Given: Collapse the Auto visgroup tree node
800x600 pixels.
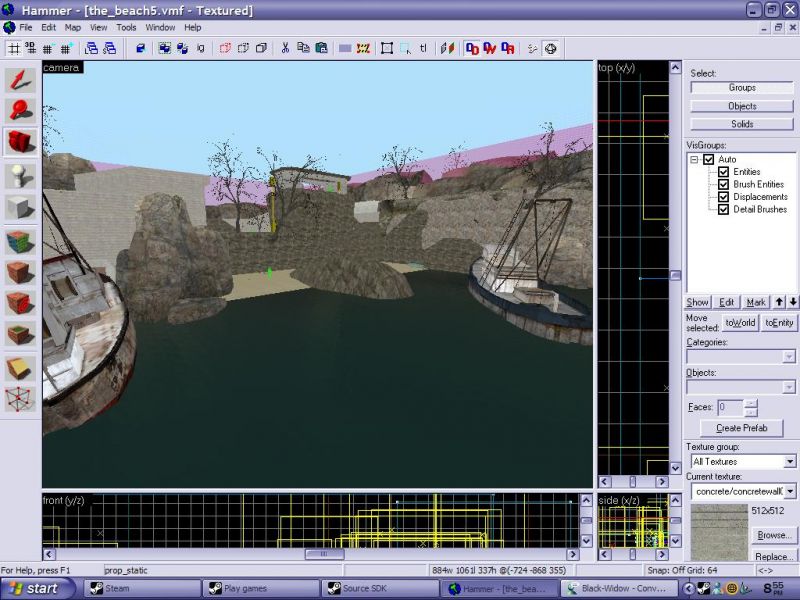Looking at the screenshot, I should (693, 160).
